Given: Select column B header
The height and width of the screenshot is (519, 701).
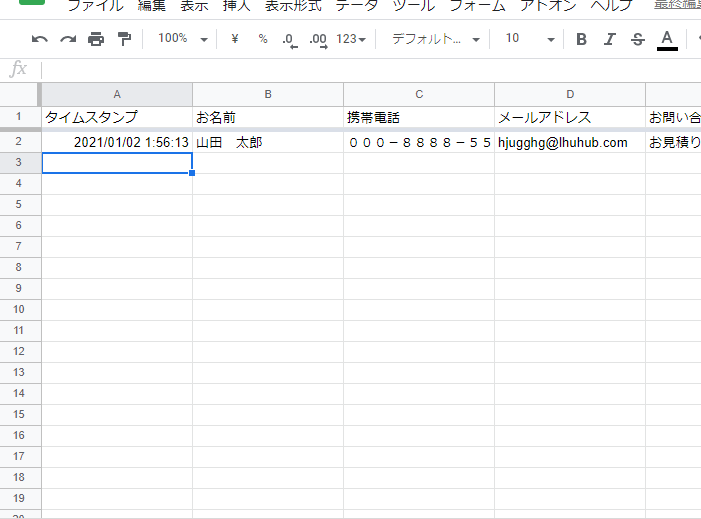Looking at the screenshot, I should point(268,94).
